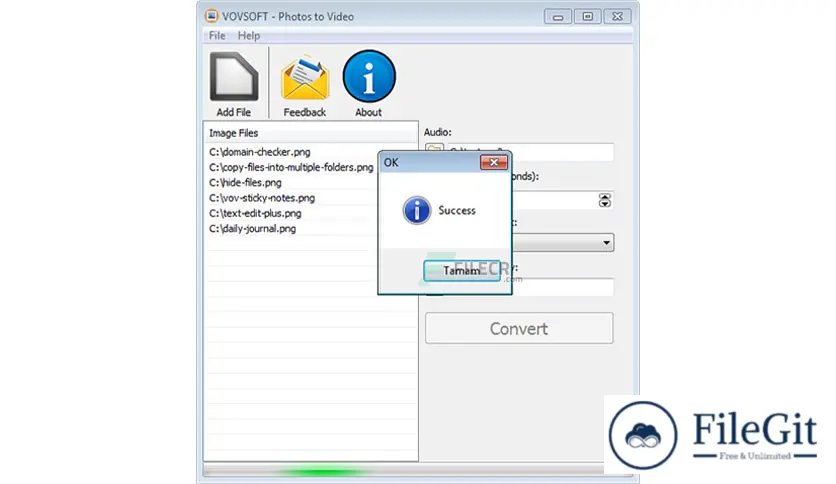Image resolution: width=836 pixels, height=484 pixels.
Task: Select C:\daily-journal.png row
Action: tap(252, 229)
